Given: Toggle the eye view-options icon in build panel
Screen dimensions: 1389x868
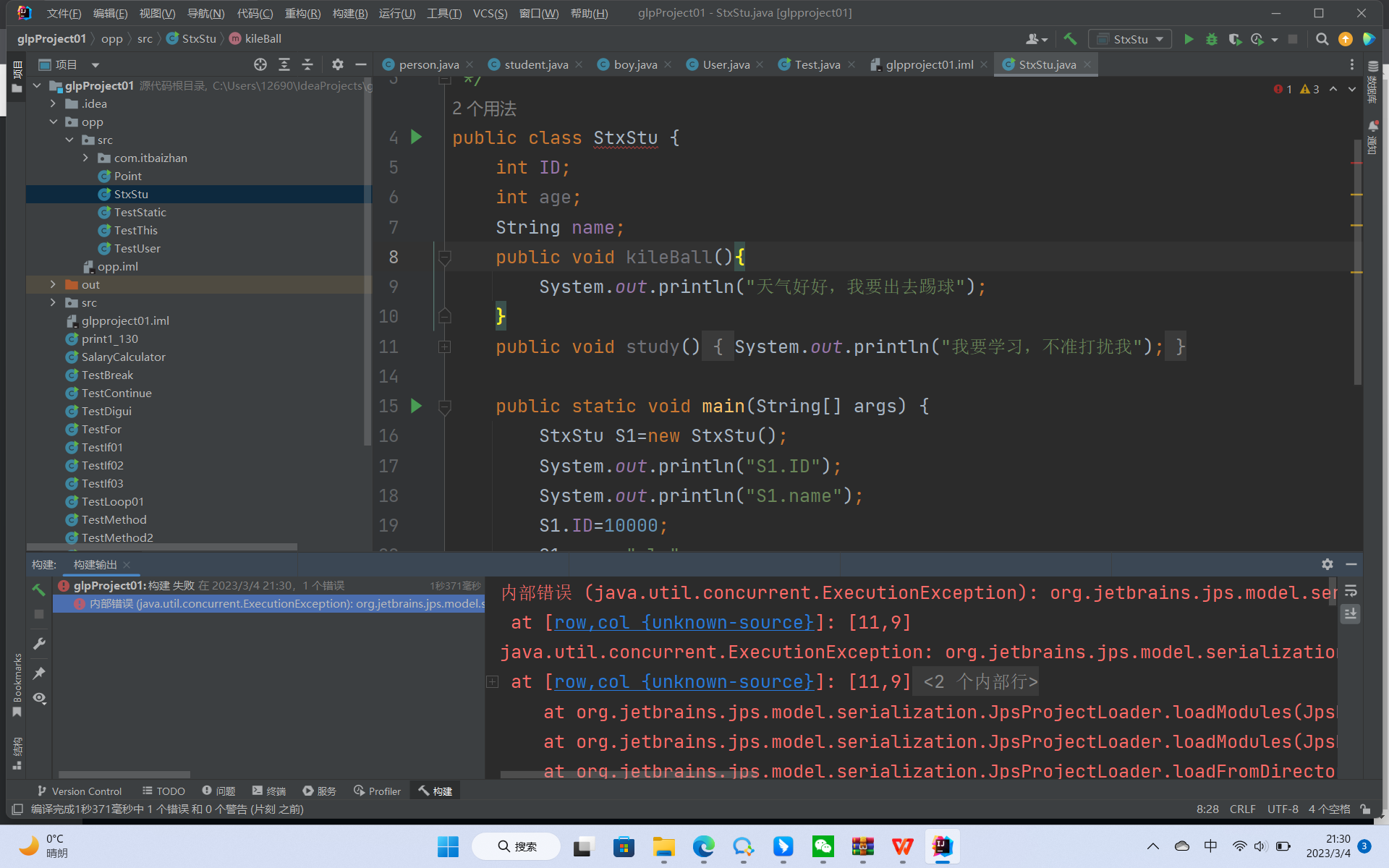Looking at the screenshot, I should coord(39,698).
